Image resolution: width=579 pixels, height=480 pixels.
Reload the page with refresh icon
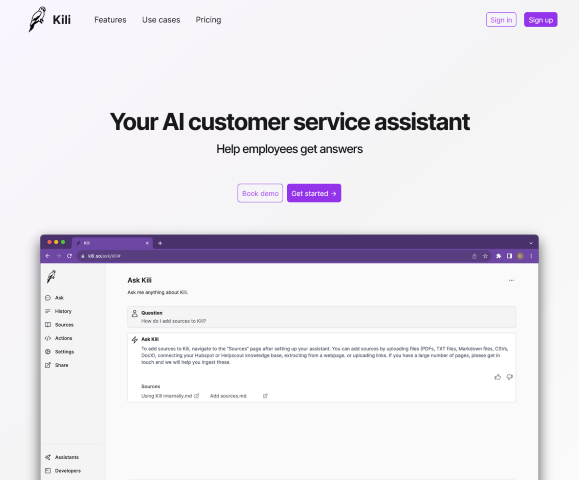point(69,256)
